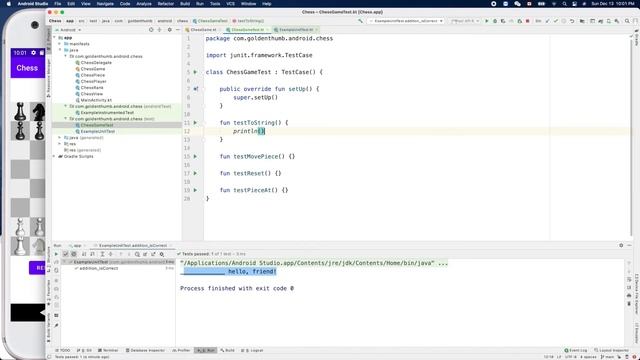Open Event Log in status bar
Image resolution: width=640 pixels, height=360 pixels.
tap(576, 350)
